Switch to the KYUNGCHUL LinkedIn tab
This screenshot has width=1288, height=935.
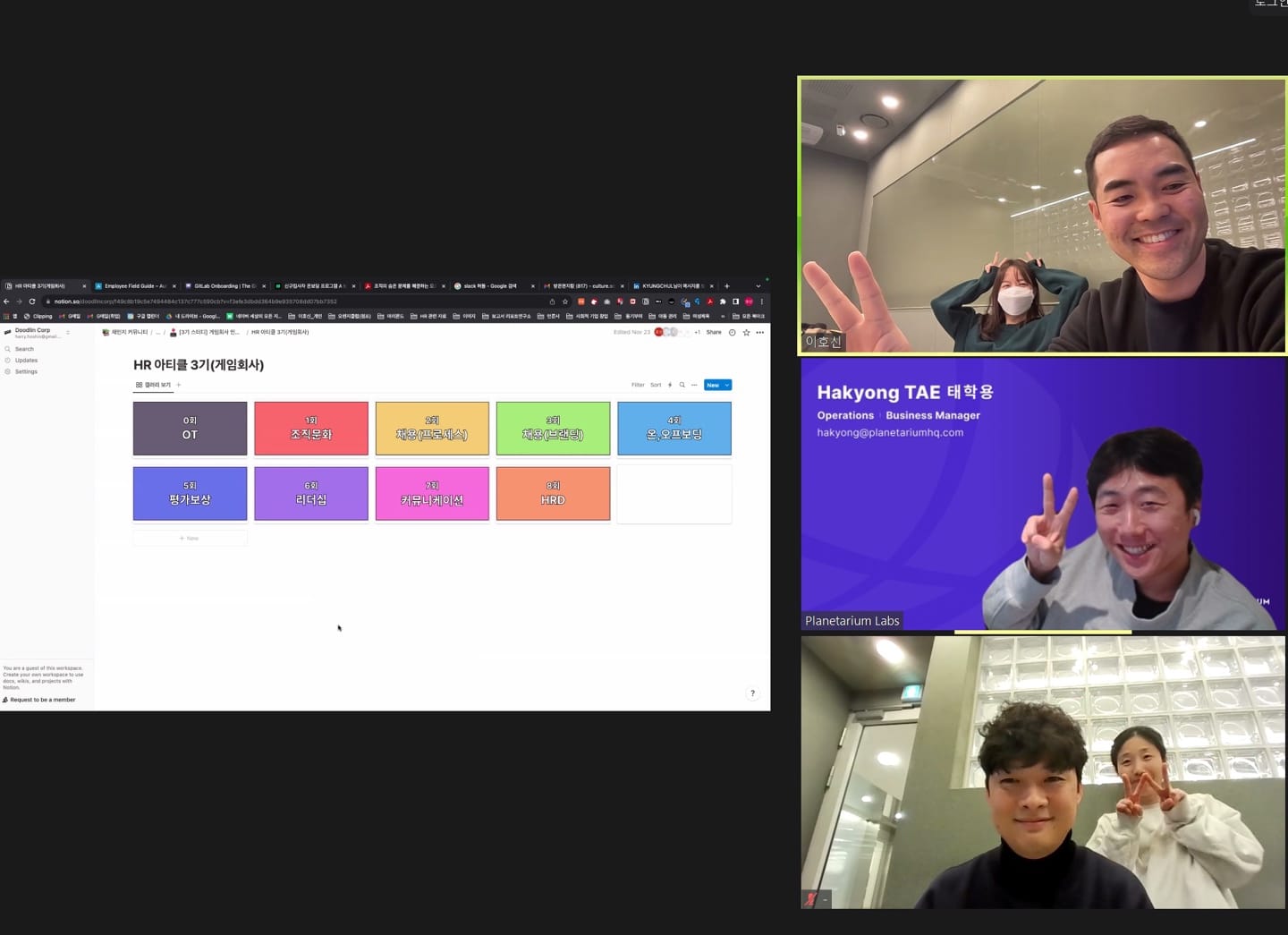[x=673, y=286]
